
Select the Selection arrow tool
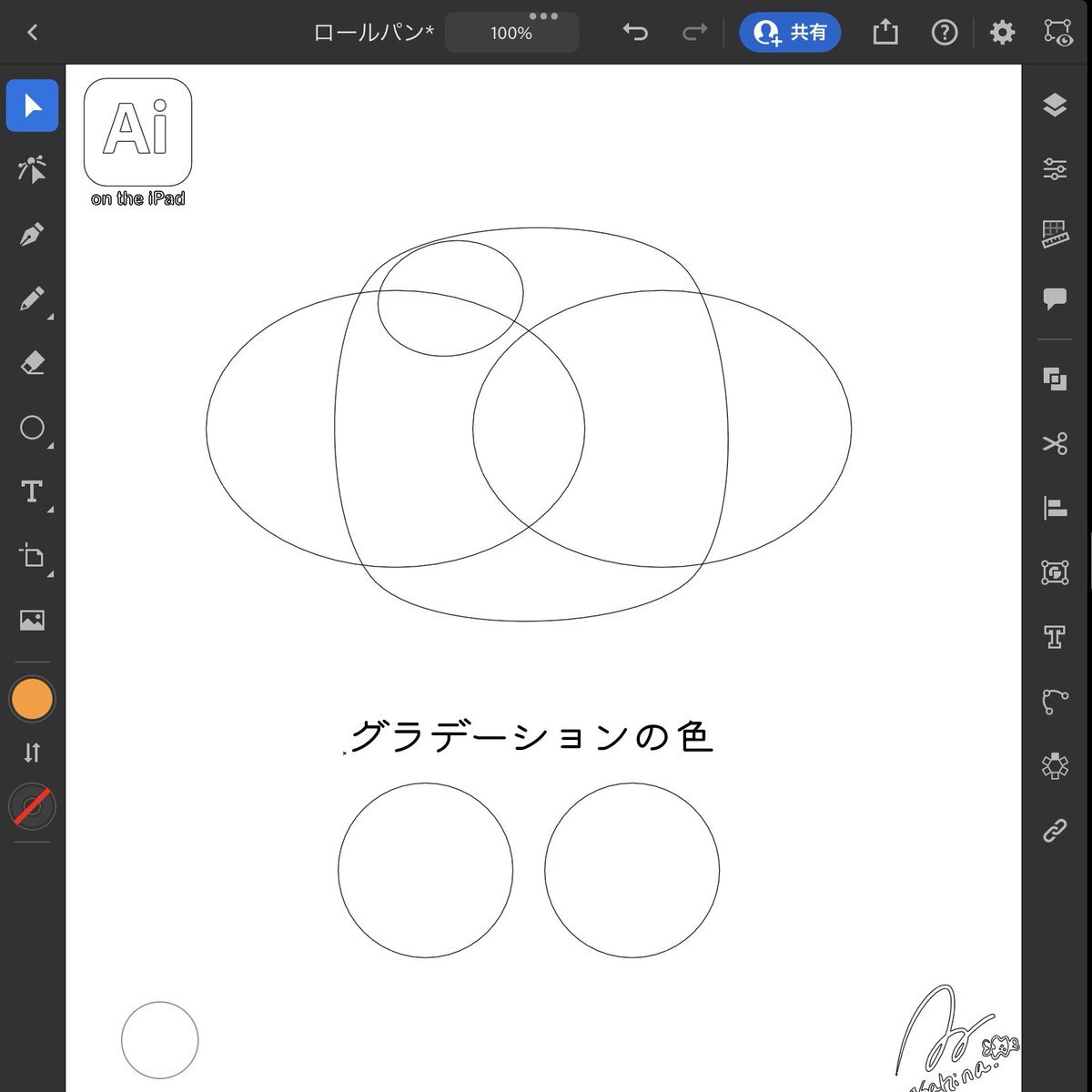33,106
